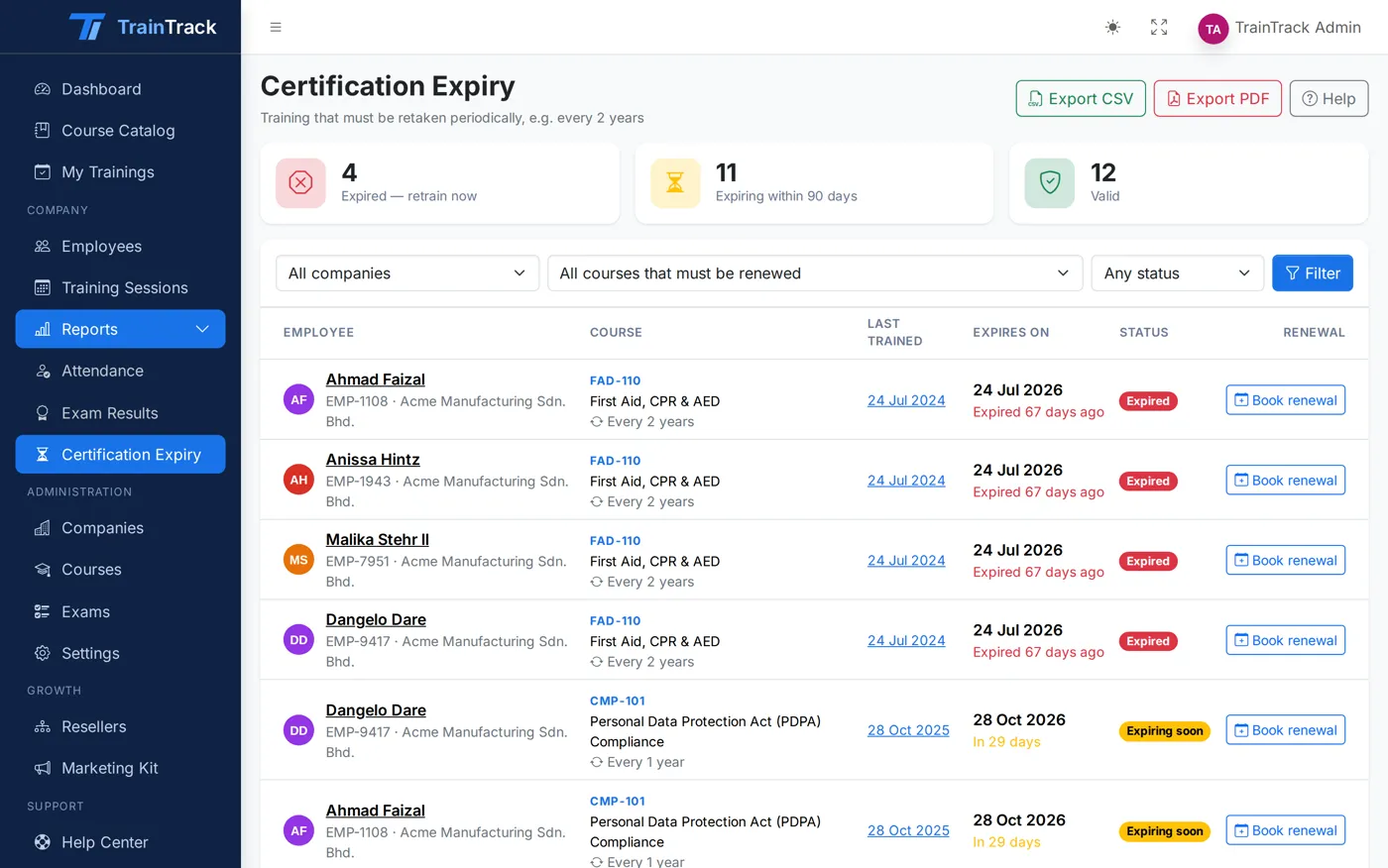1388x868 pixels.
Task: Click the green Valid shield icon
Action: pyautogui.click(x=1050, y=183)
